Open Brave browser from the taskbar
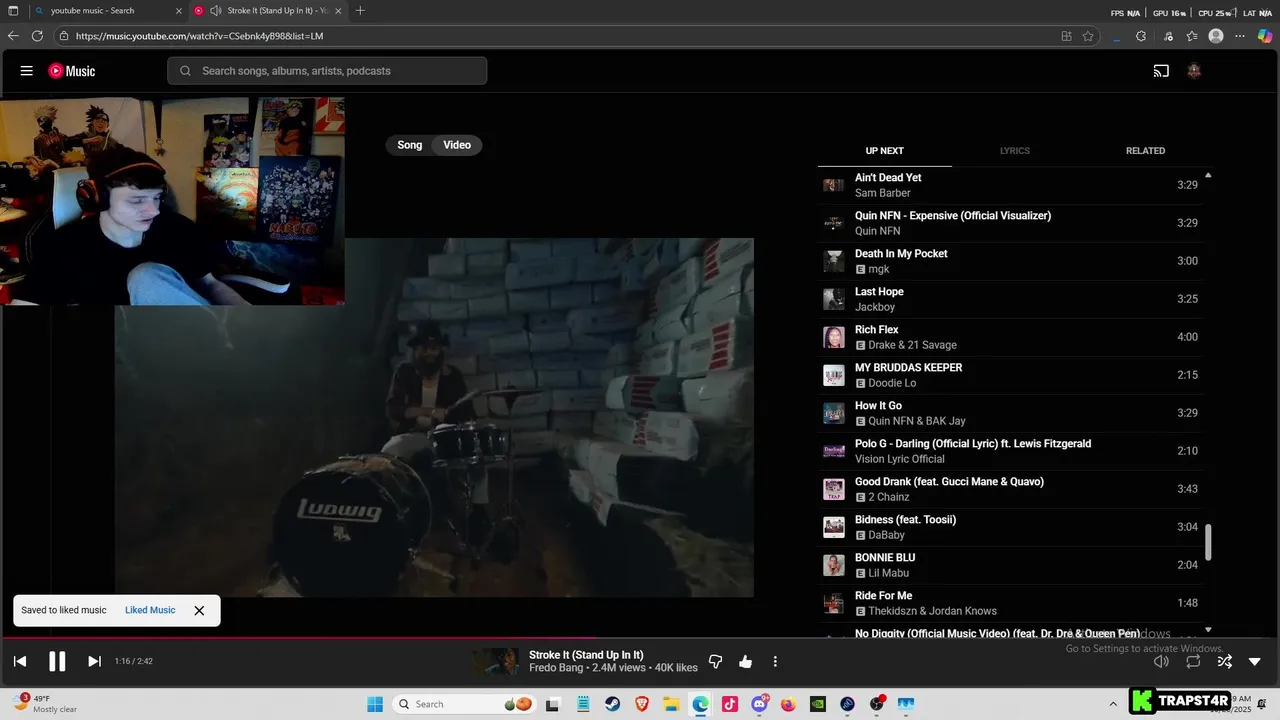This screenshot has height=720, width=1280. [642, 704]
